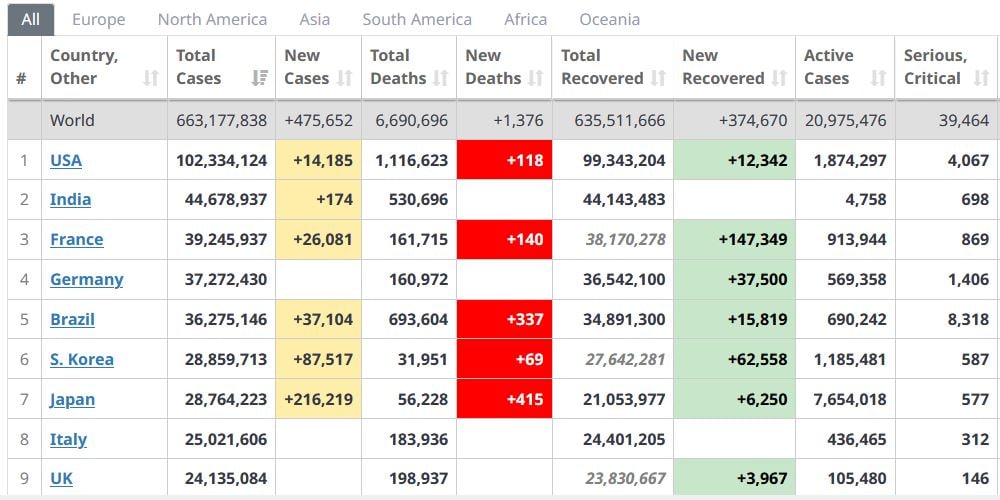
Task: Sort by Total Cases using its arrows icon
Action: 260,78
